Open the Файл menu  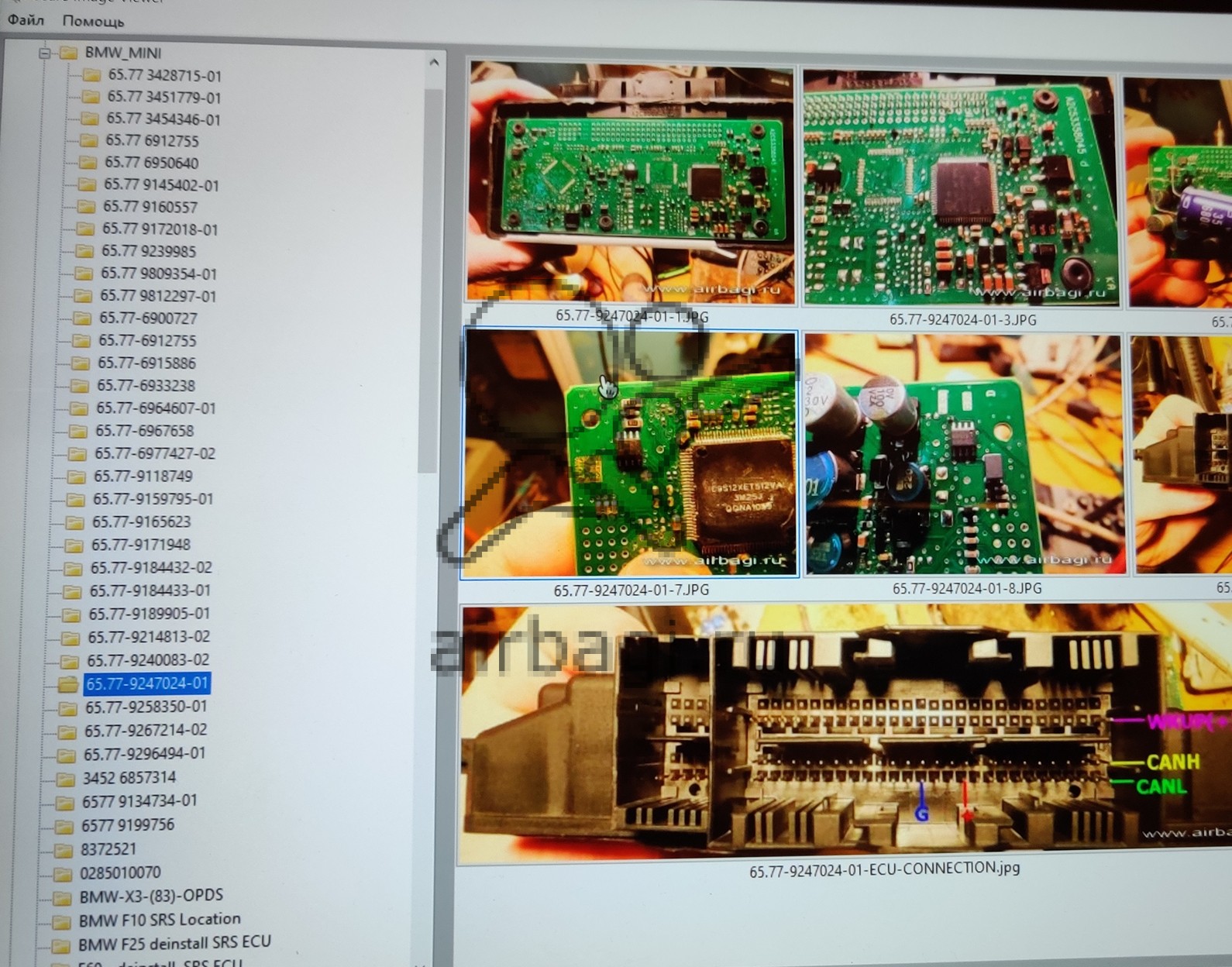26,20
